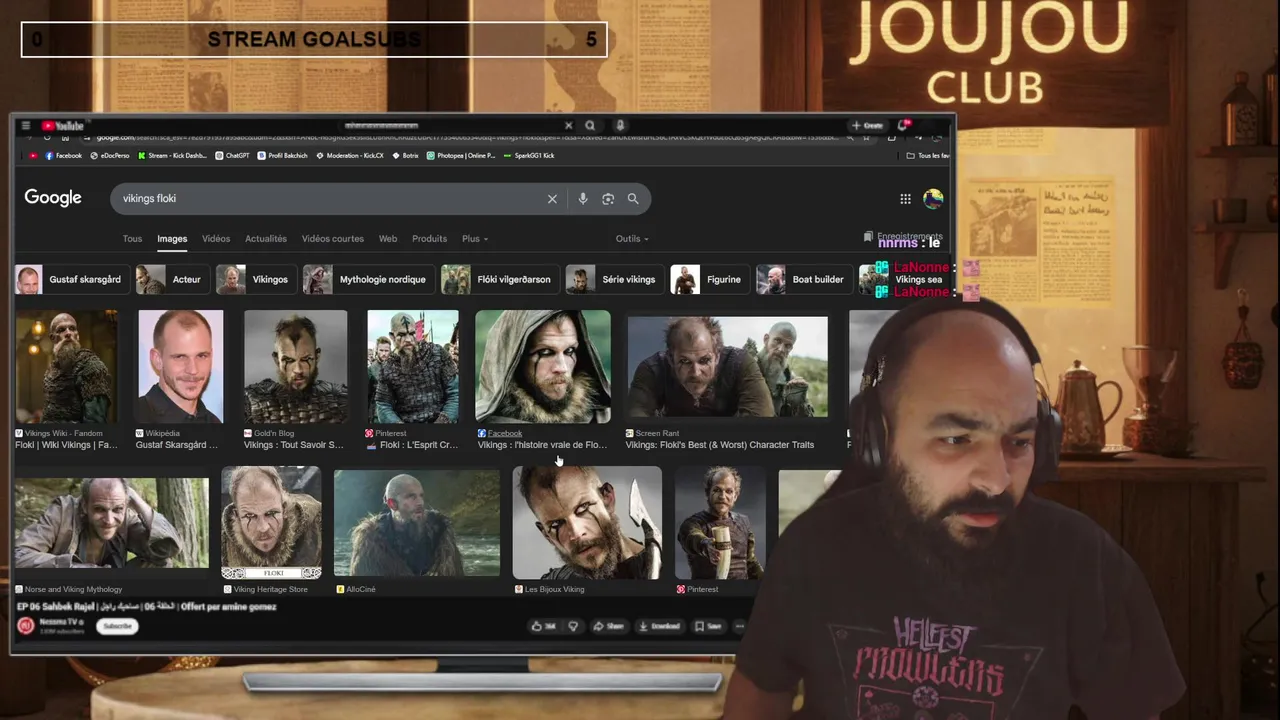
Task: Open the ChatGPT bookmark
Action: point(232,156)
